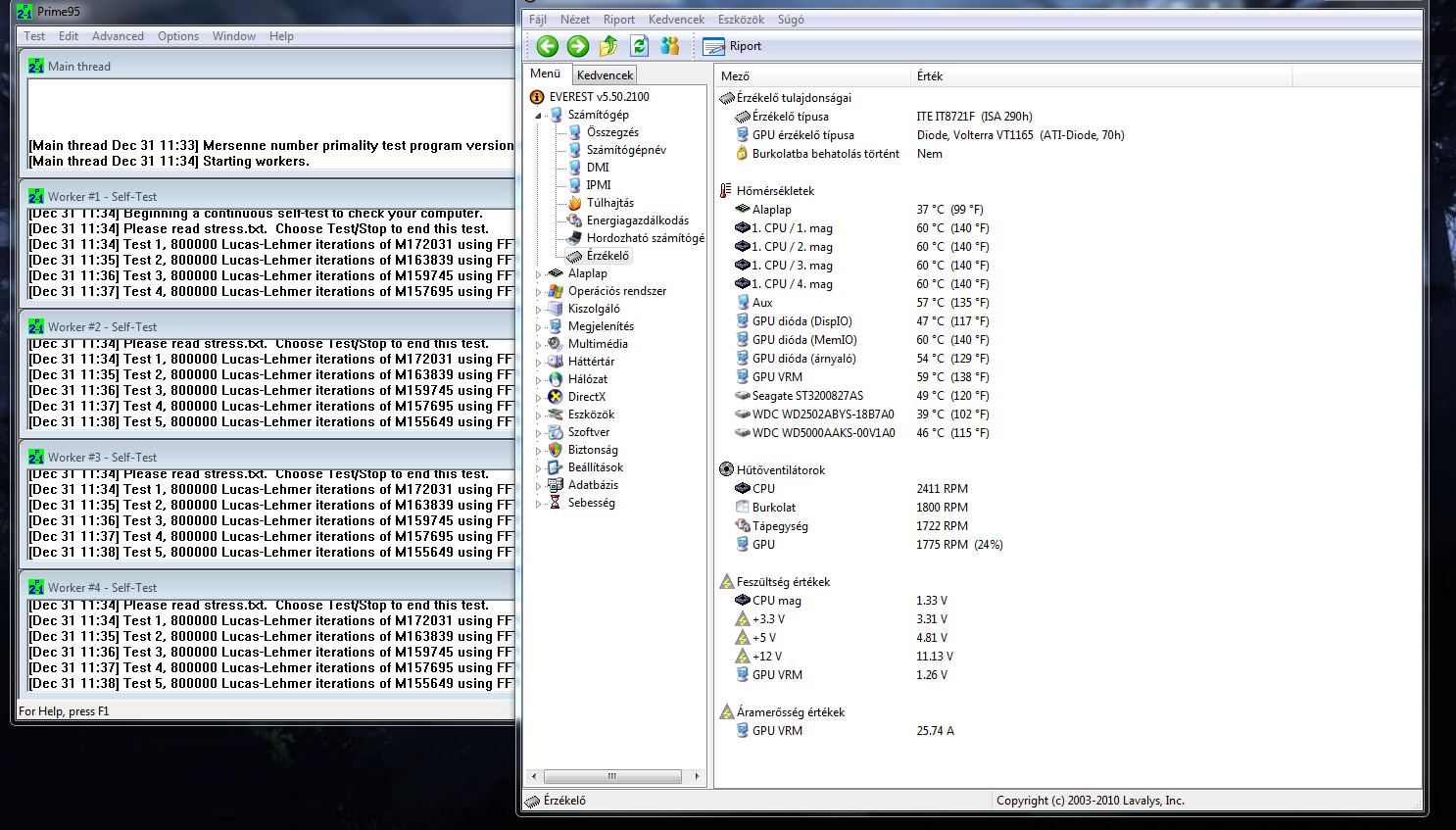Select the DMI tree item

pos(598,168)
